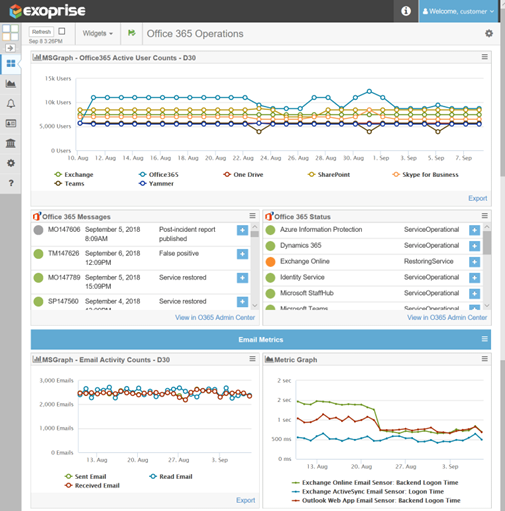Toggle SharePoint series in legend
The width and height of the screenshot is (505, 511).
[329, 175]
